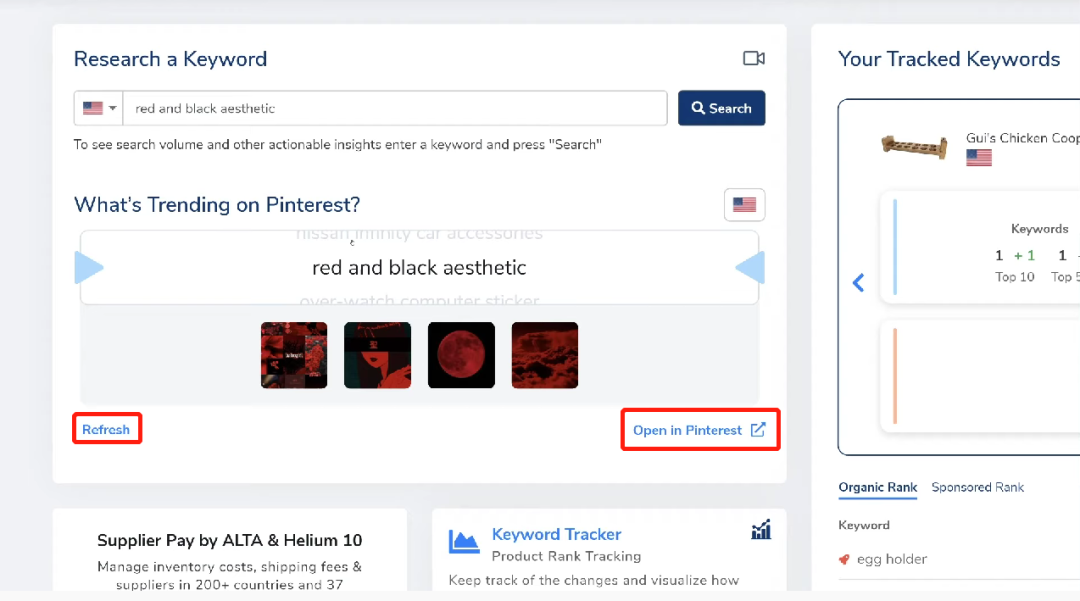
Task: Click the Gui's Chicken Coop product image
Action: pyautogui.click(x=914, y=146)
